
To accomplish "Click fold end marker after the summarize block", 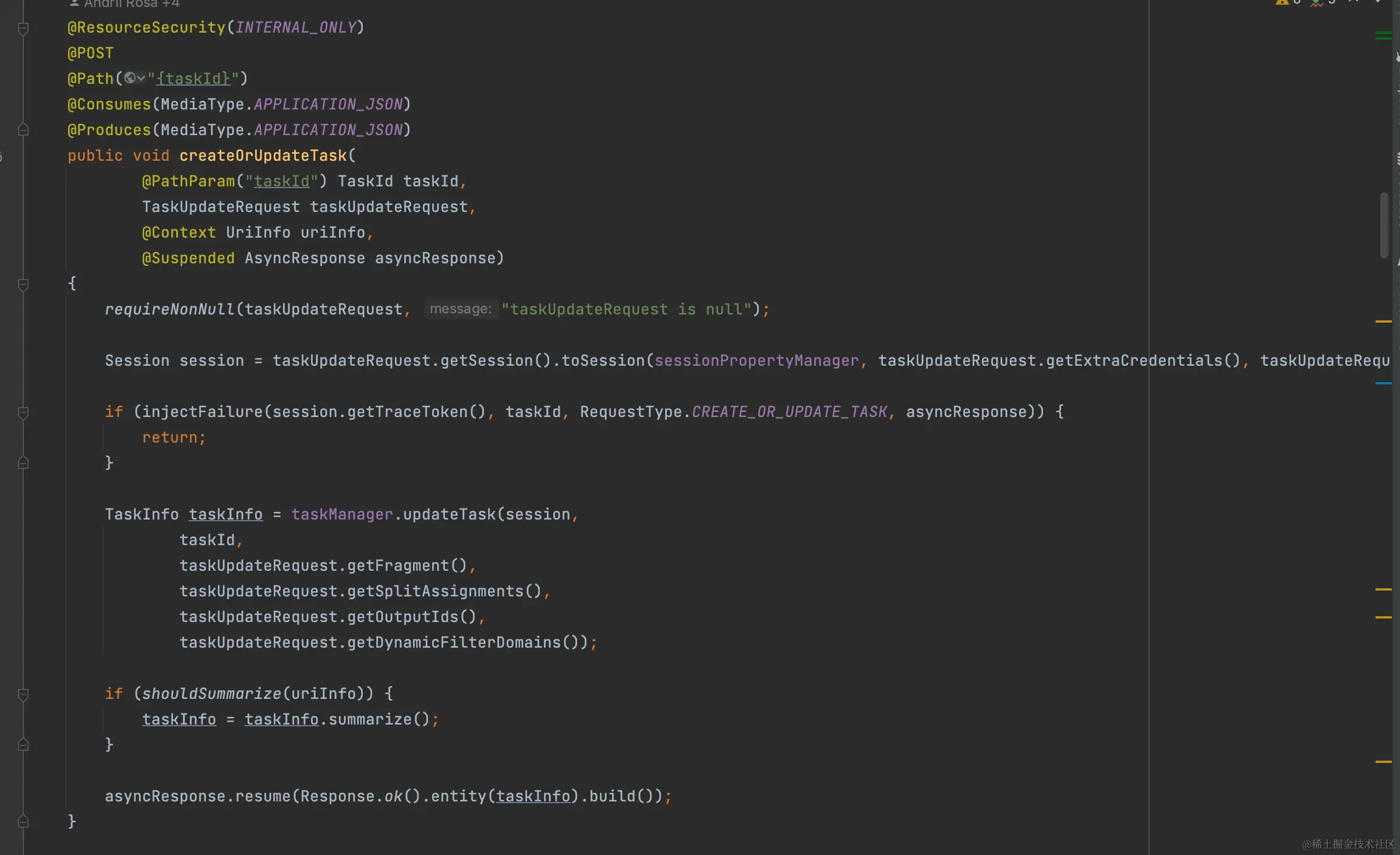I will point(23,744).
